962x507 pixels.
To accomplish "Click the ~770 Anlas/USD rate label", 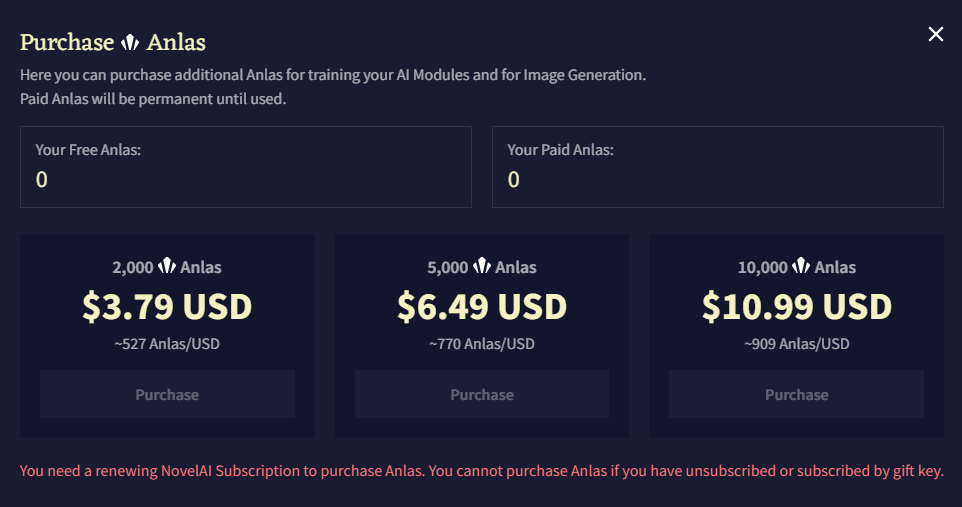I will point(482,344).
